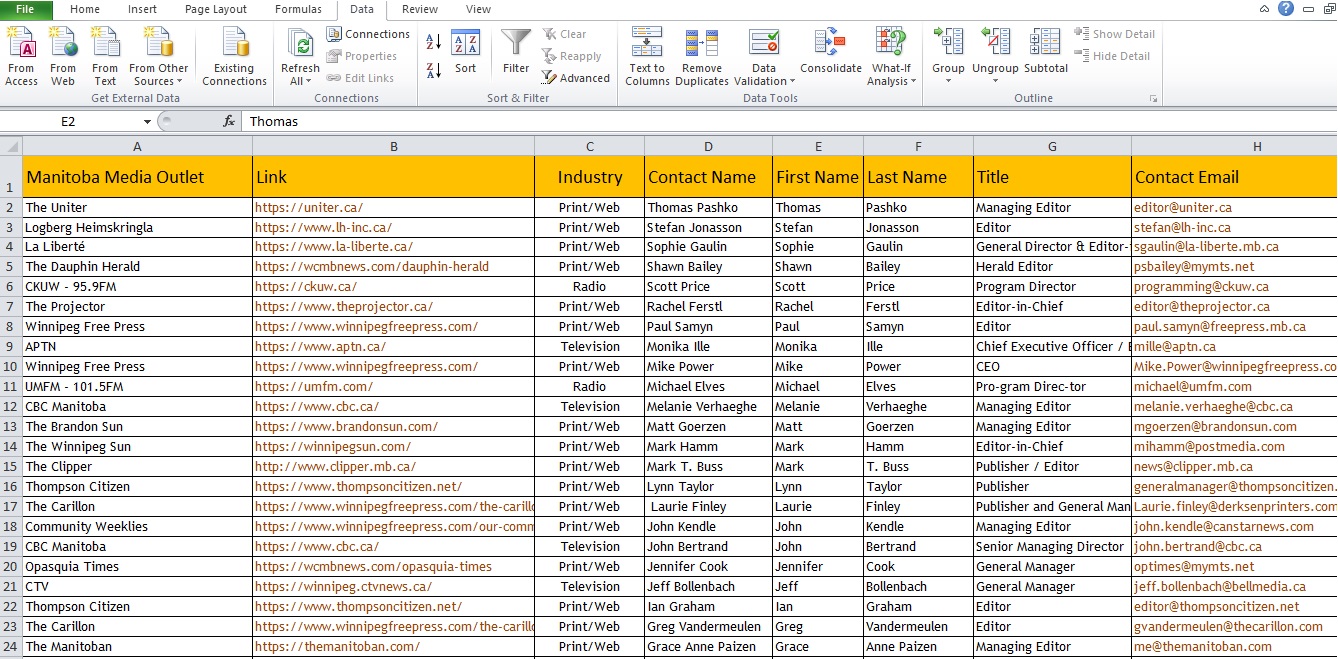
Task: Click the Subtotal icon
Action: pyautogui.click(x=1046, y=52)
